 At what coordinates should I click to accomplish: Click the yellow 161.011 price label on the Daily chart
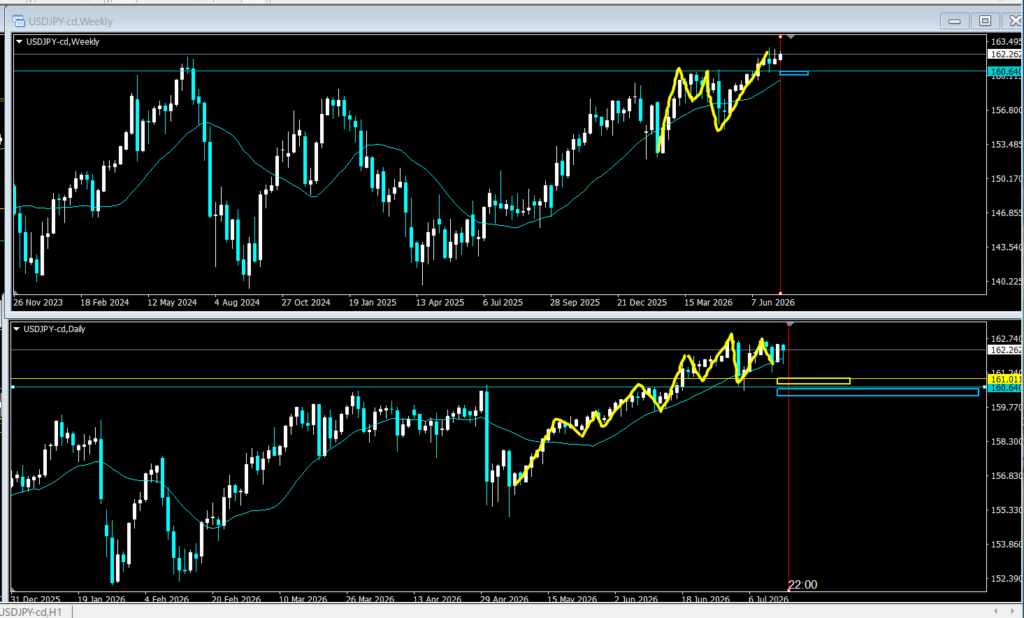(x=1005, y=379)
